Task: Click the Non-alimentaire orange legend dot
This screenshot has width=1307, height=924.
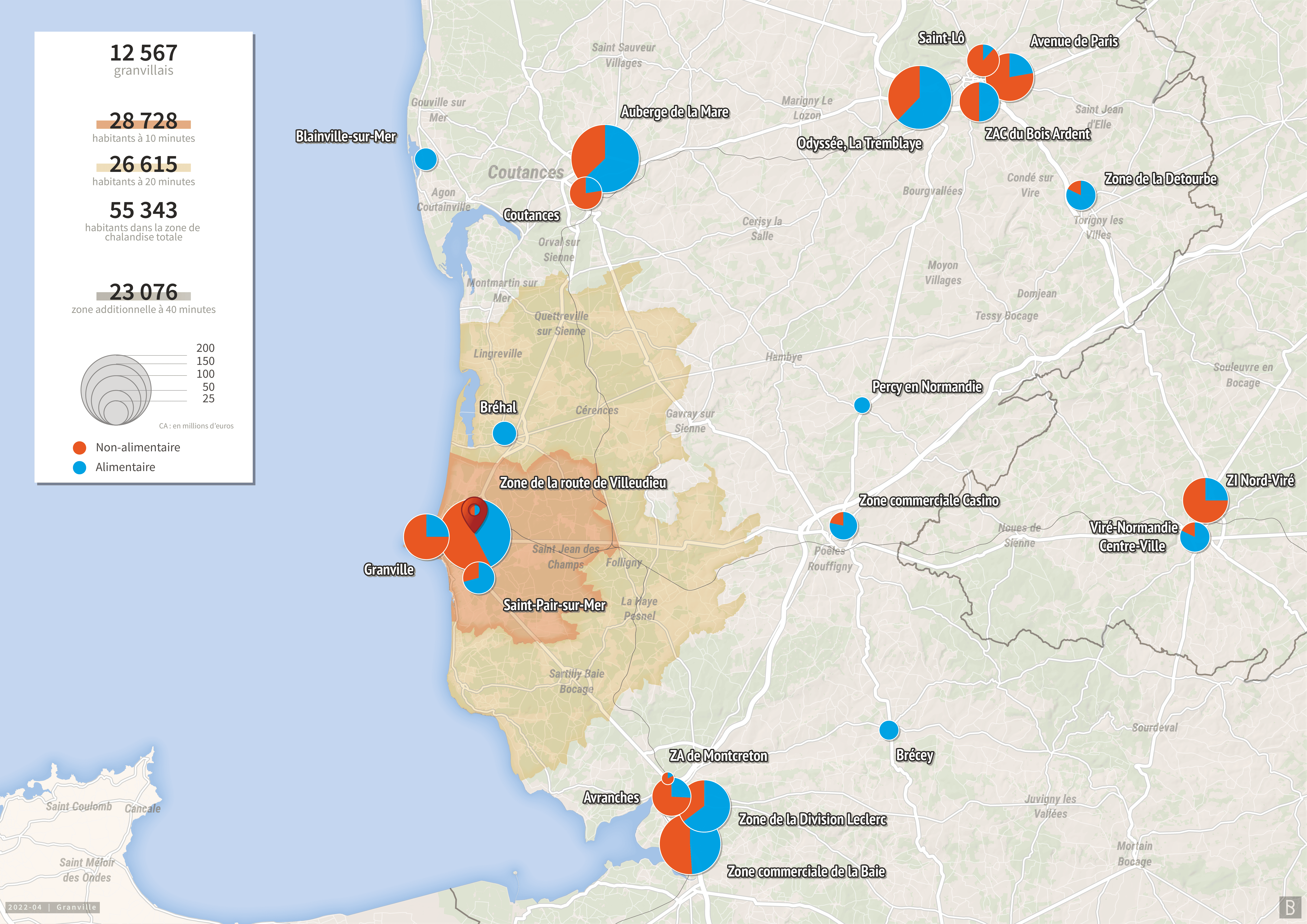Action: coord(80,448)
